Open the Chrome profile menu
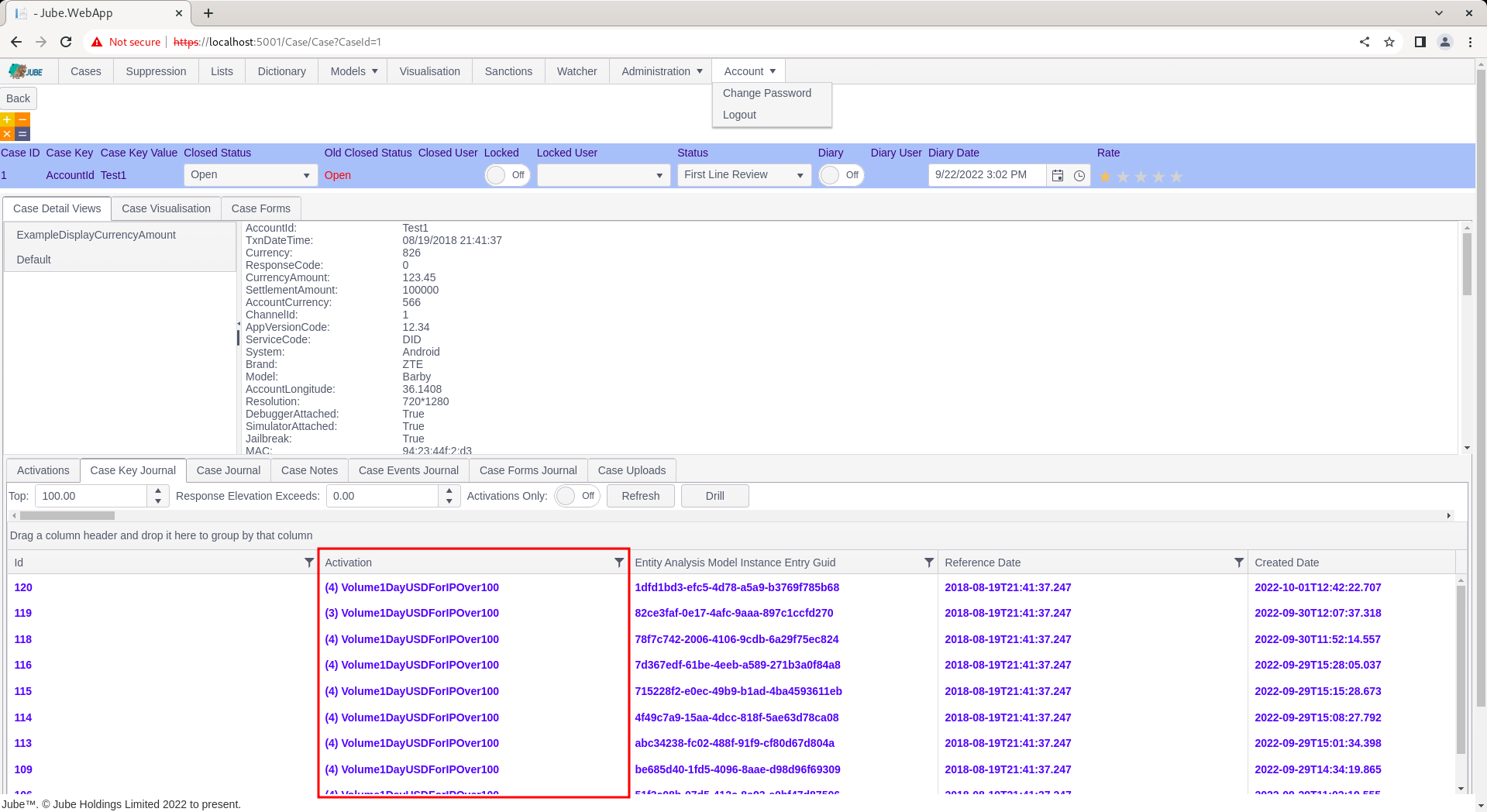Image resolution: width=1487 pixels, height=812 pixels. coord(1444,42)
